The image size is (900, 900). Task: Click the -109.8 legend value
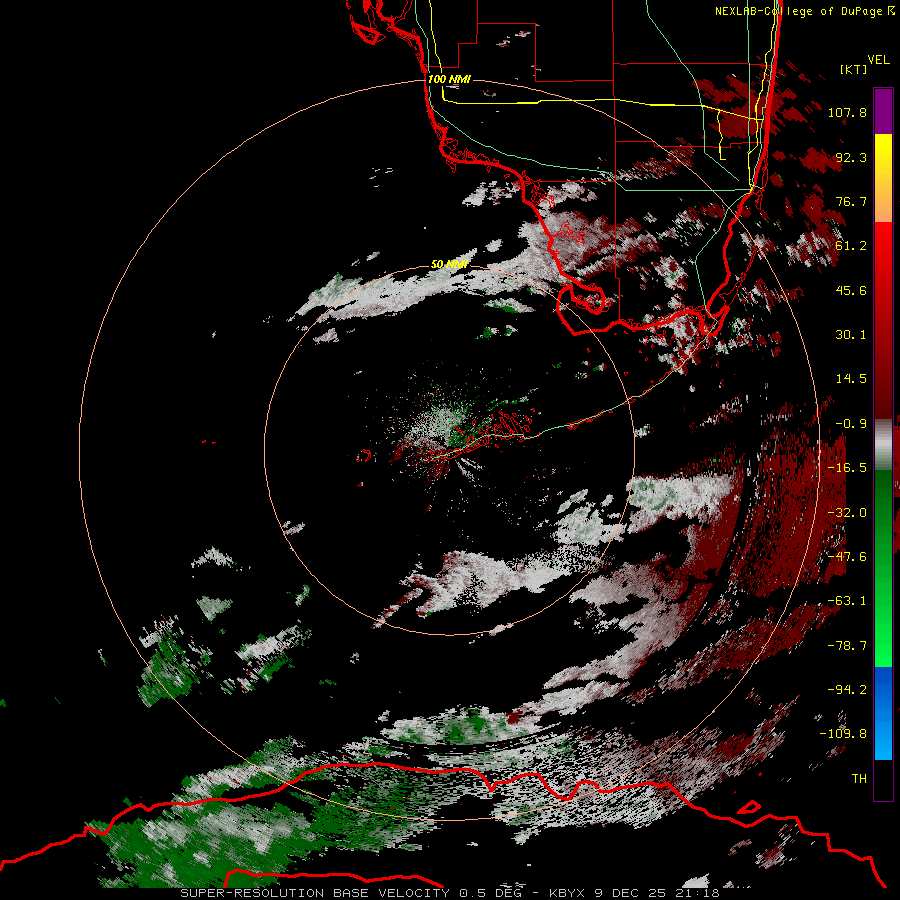843,734
